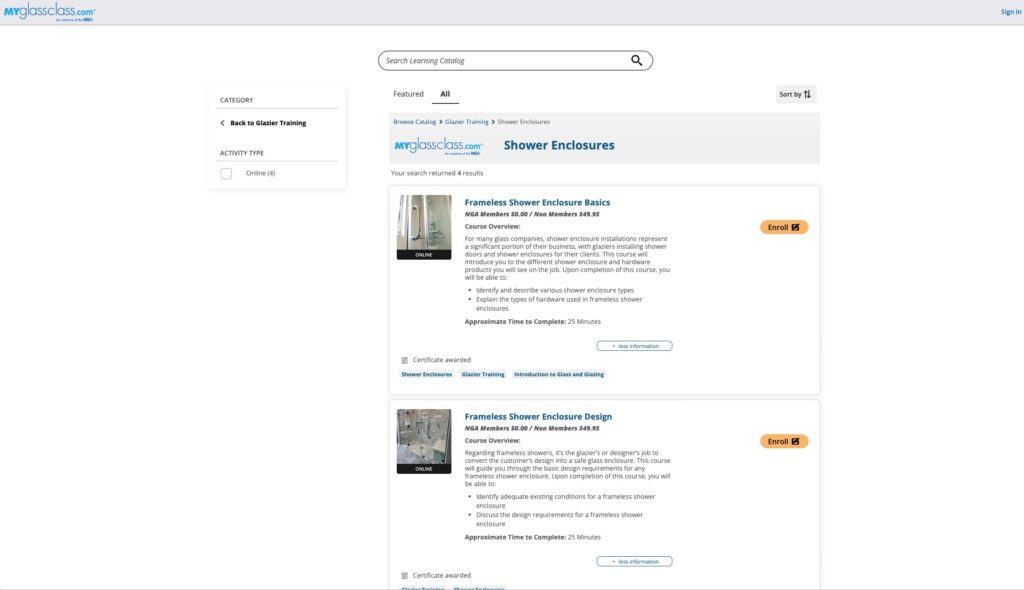Enroll in Frameless Shower Enclosure Design
1024x590 pixels.
[x=784, y=442]
